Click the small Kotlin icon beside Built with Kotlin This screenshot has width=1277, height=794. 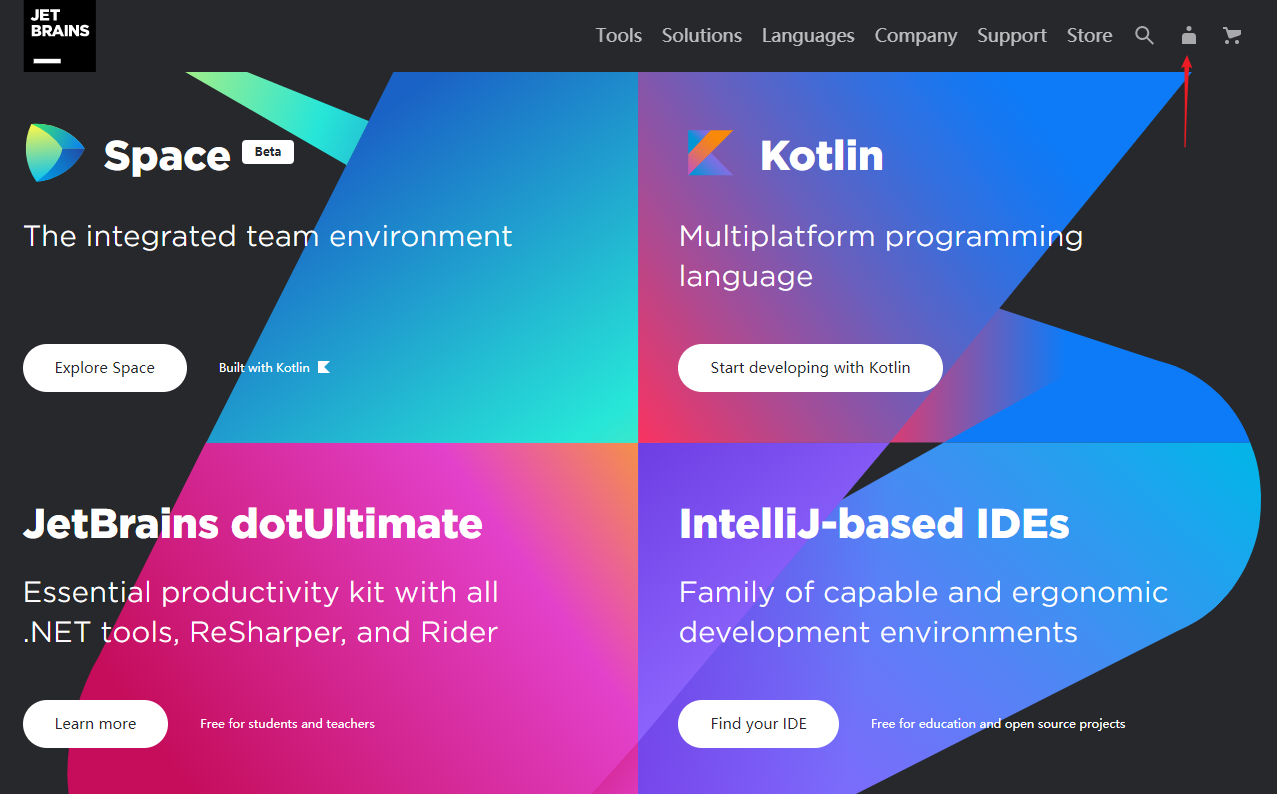pyautogui.click(x=323, y=367)
